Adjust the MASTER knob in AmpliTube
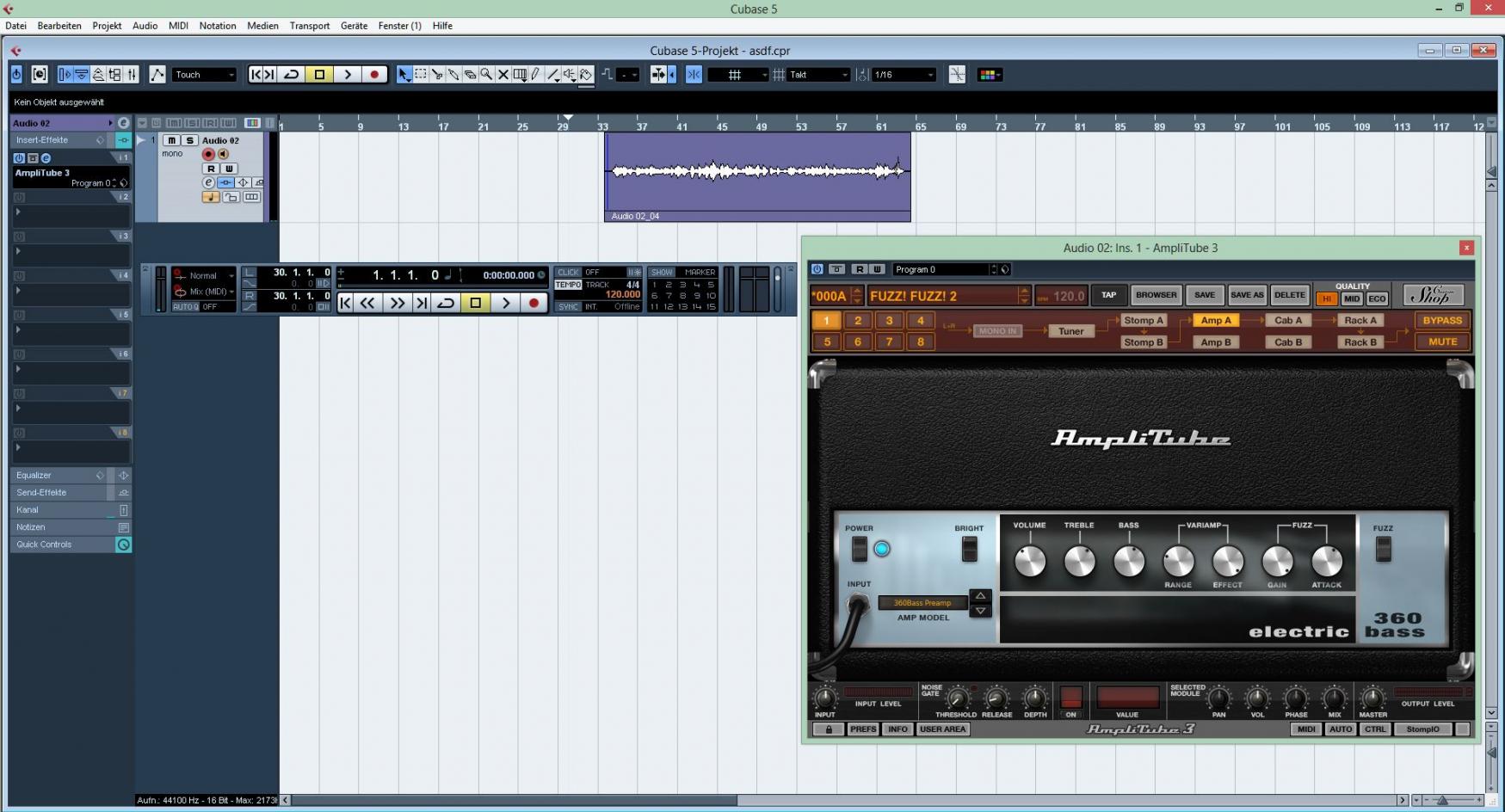1505x812 pixels. tap(1372, 698)
